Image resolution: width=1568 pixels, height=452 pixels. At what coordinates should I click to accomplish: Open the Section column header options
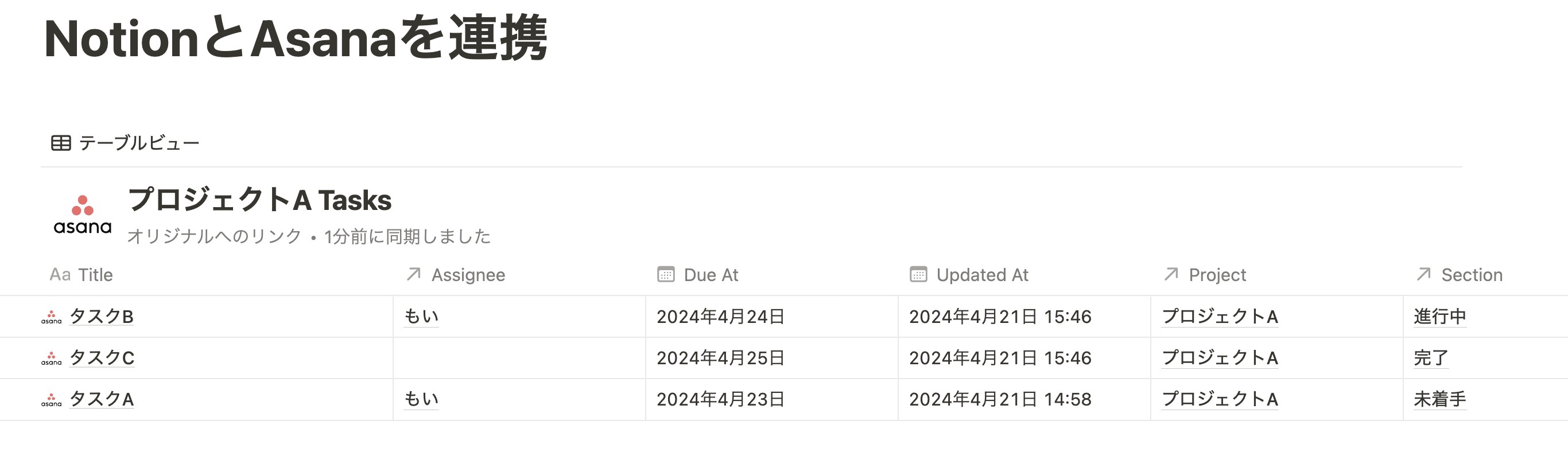pos(1485,275)
